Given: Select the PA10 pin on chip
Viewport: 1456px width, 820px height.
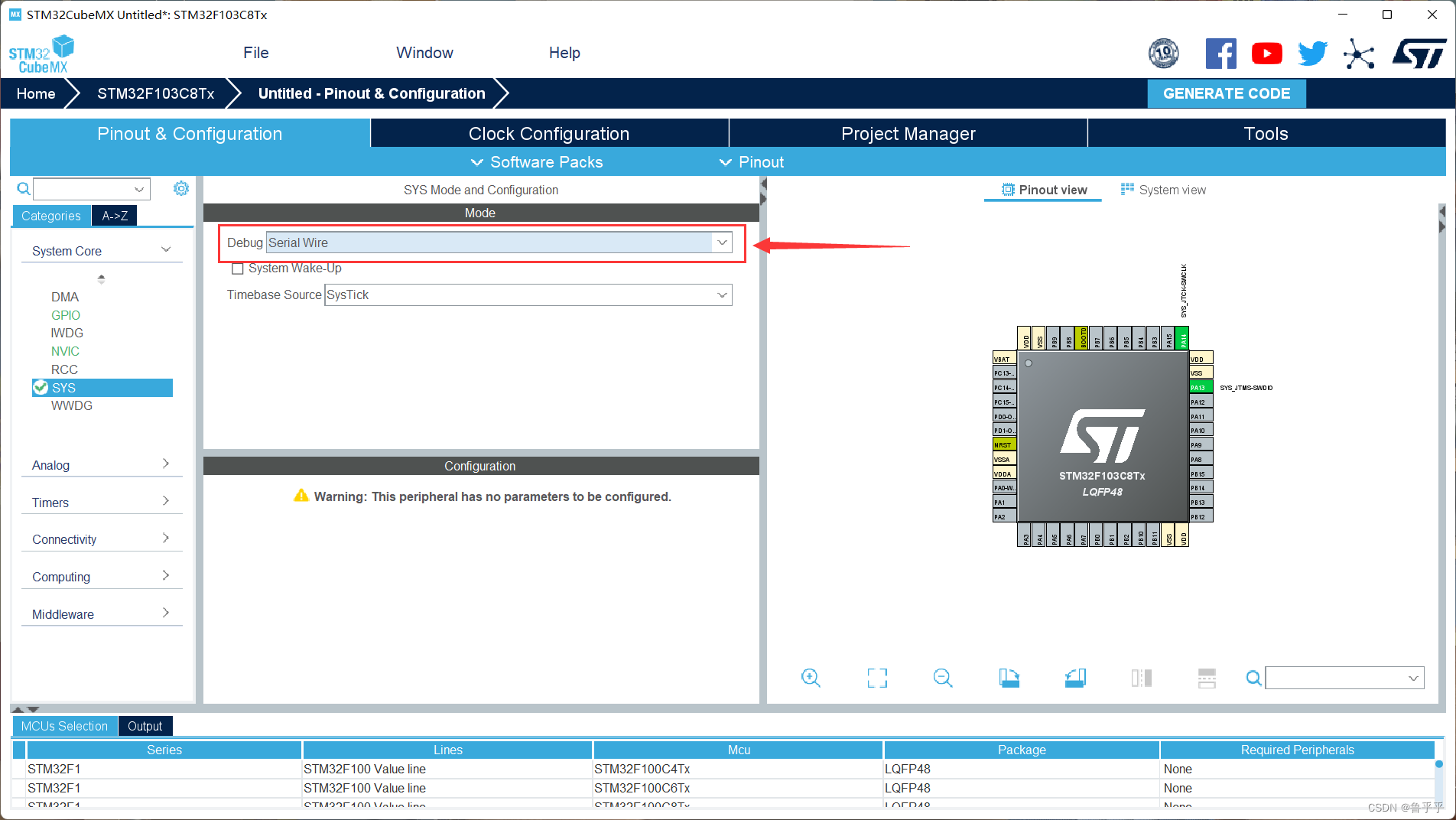Looking at the screenshot, I should [x=1201, y=431].
